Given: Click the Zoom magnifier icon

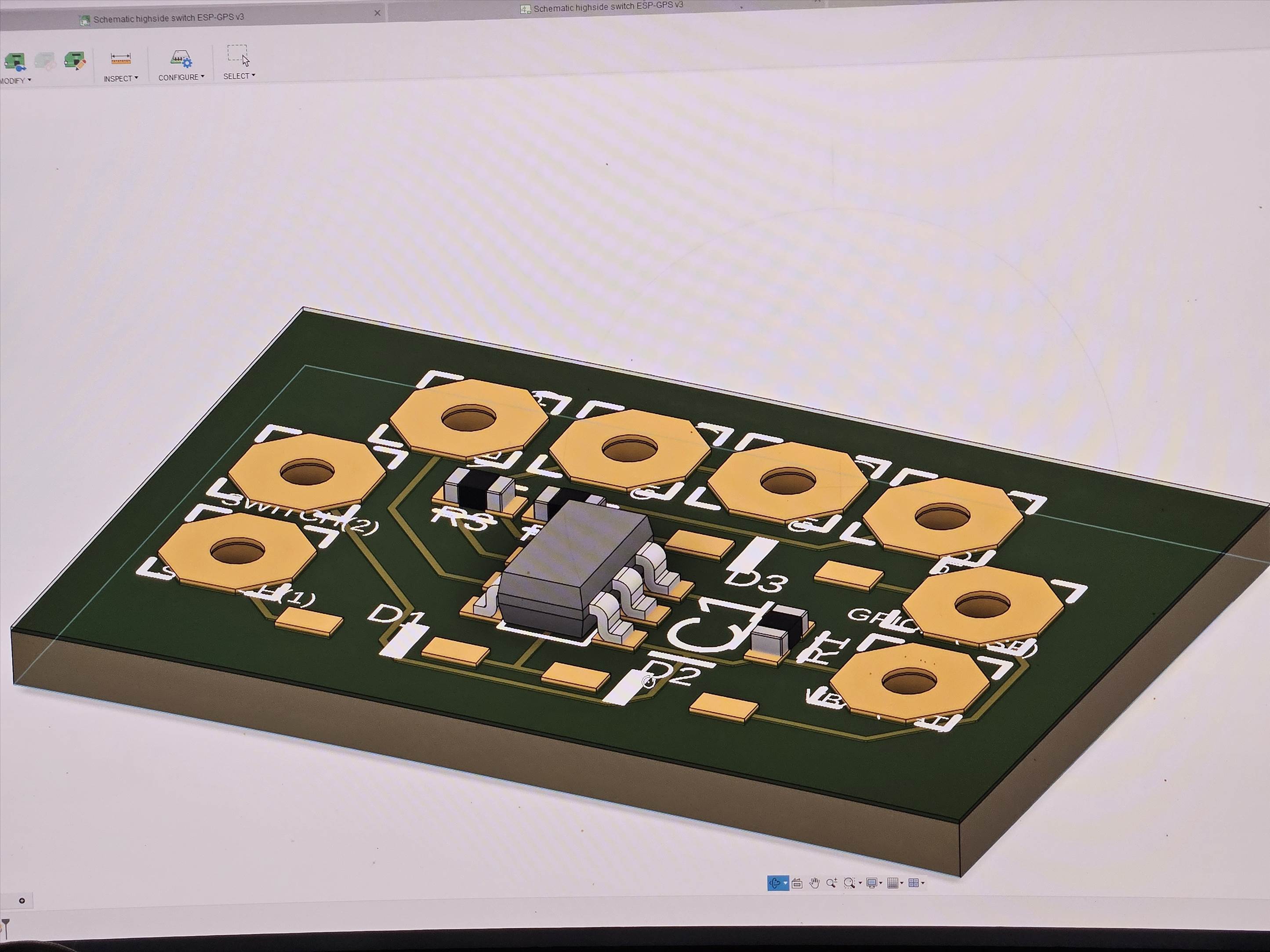Looking at the screenshot, I should 831,883.
